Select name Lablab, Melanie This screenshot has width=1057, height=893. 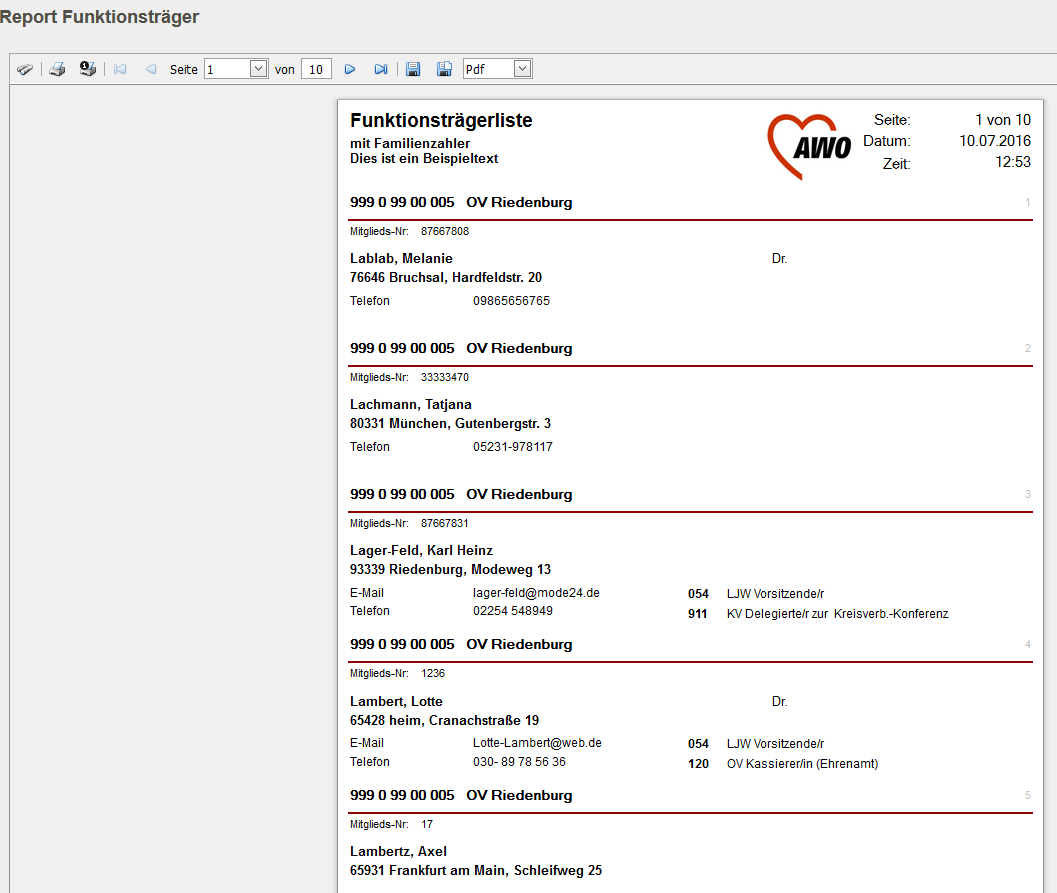point(401,259)
